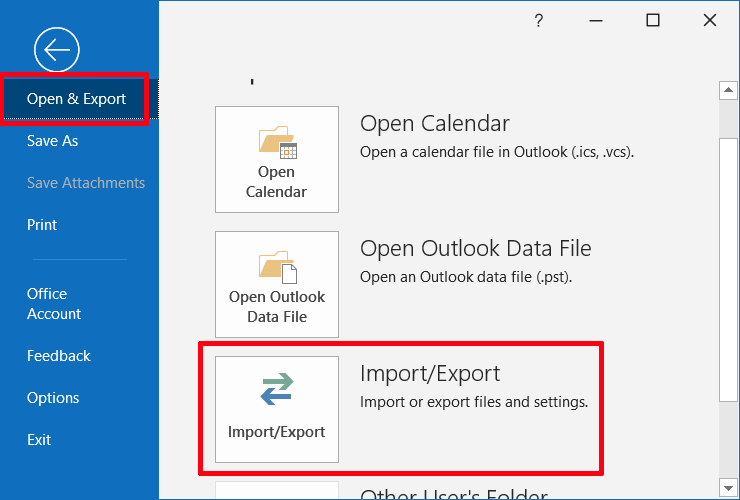Go to Office Account
740x500 pixels.
pyautogui.click(x=54, y=304)
